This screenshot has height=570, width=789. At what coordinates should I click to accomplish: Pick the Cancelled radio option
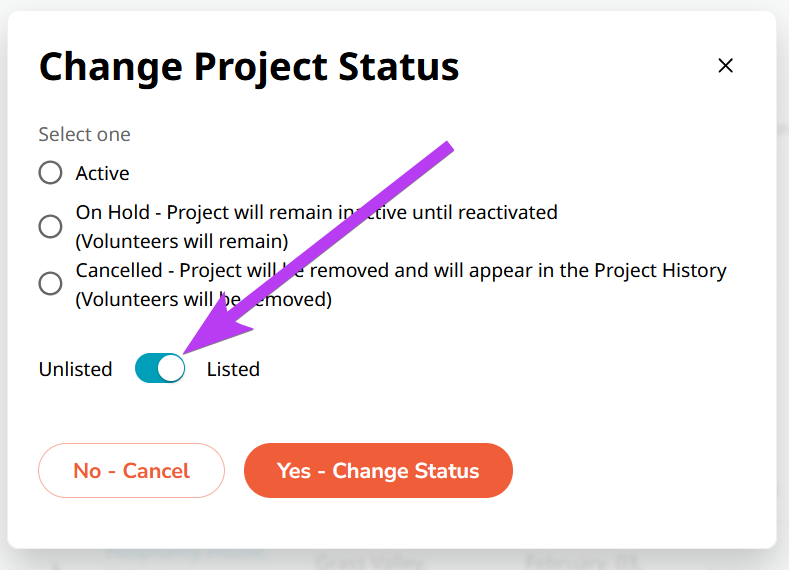click(x=50, y=284)
